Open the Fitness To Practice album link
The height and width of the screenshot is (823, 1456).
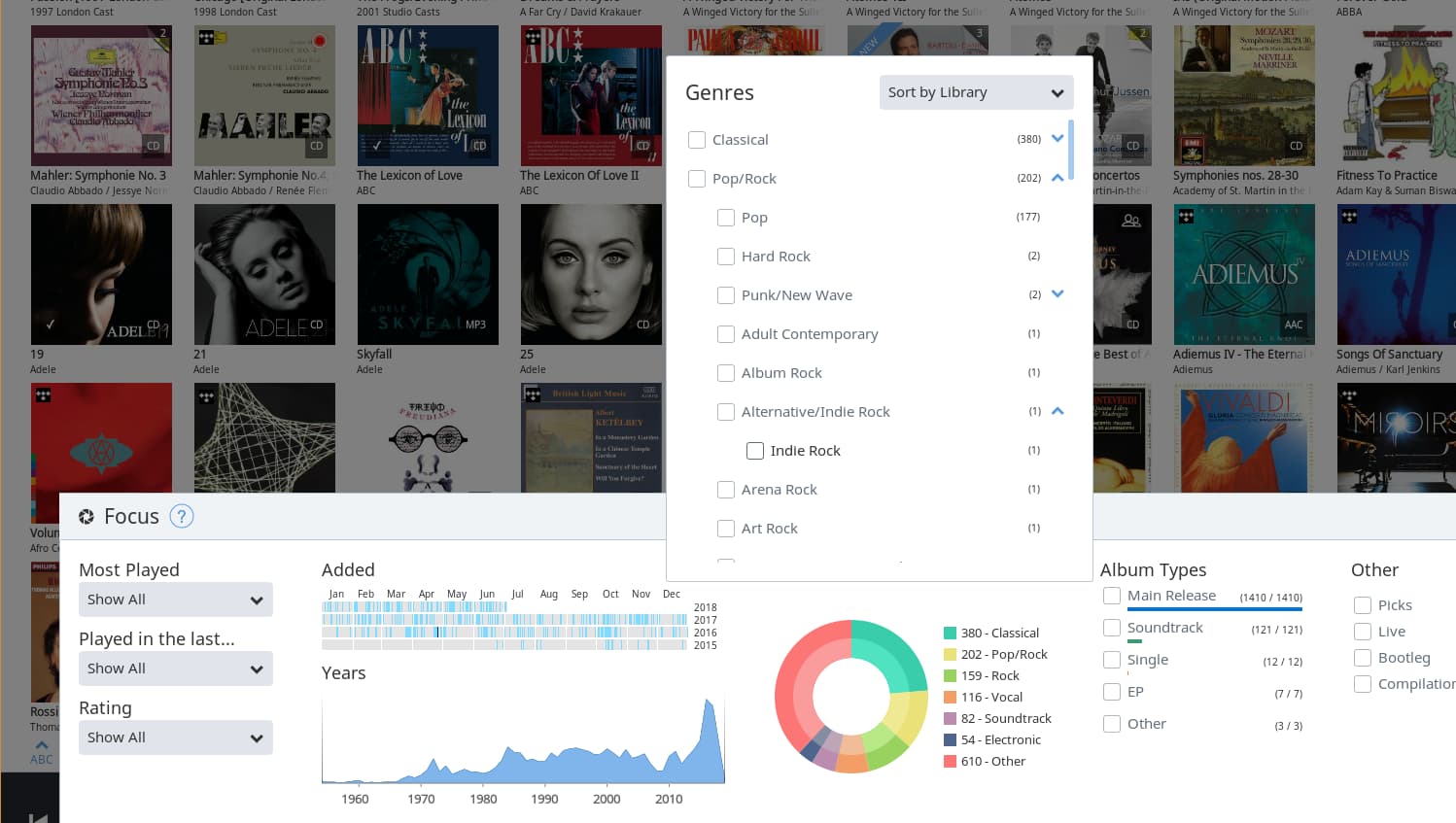[1386, 176]
